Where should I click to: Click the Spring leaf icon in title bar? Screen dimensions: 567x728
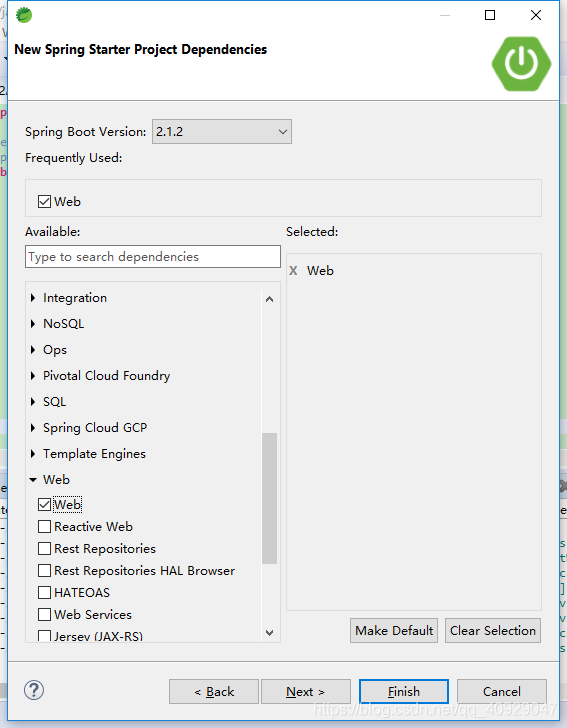click(24, 15)
